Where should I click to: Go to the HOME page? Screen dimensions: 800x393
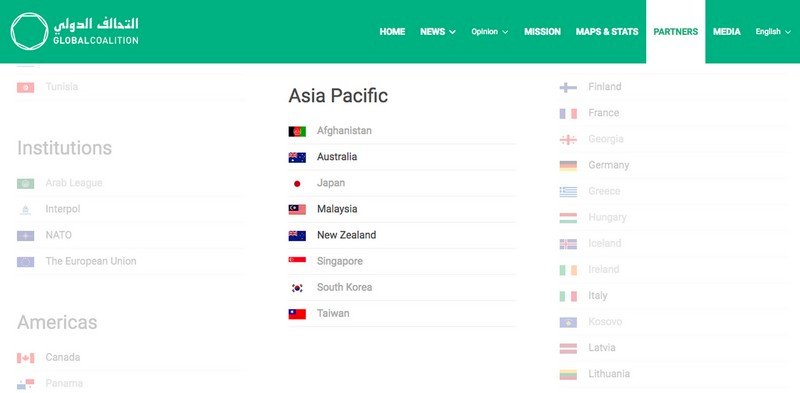point(392,32)
